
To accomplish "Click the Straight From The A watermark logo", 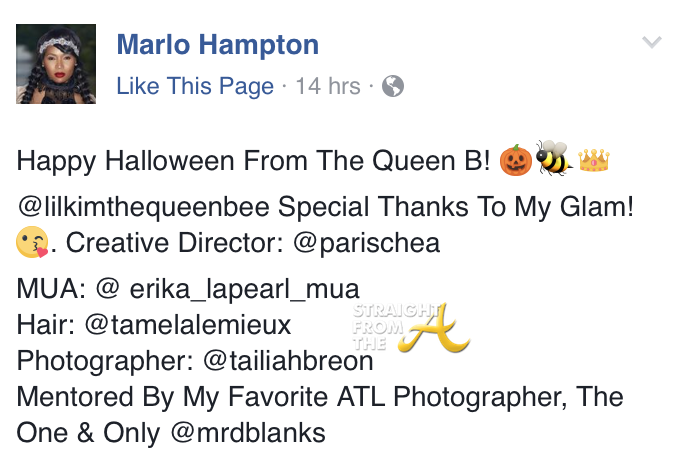I will pos(410,328).
